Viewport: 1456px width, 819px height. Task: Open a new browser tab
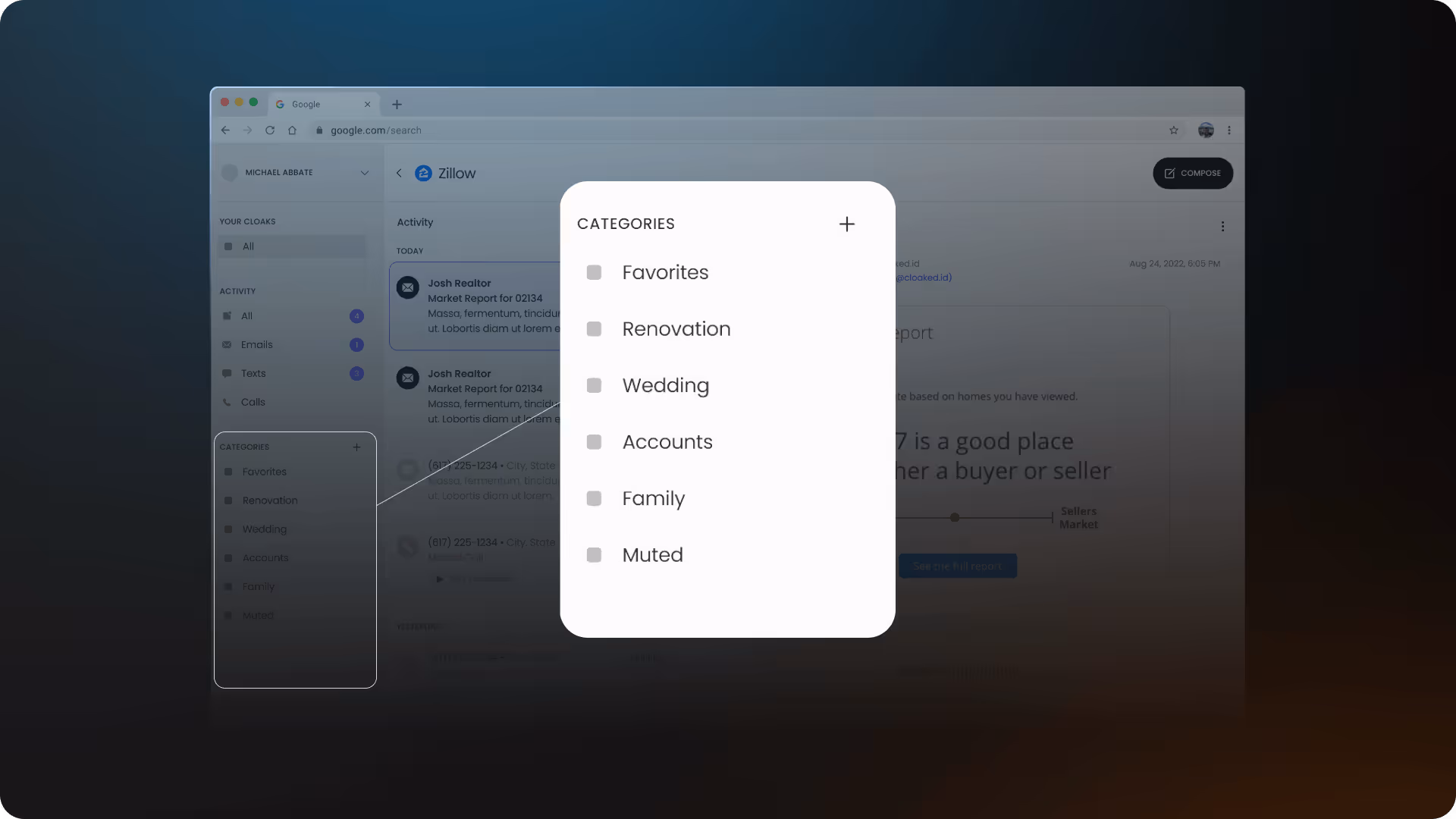(x=397, y=105)
